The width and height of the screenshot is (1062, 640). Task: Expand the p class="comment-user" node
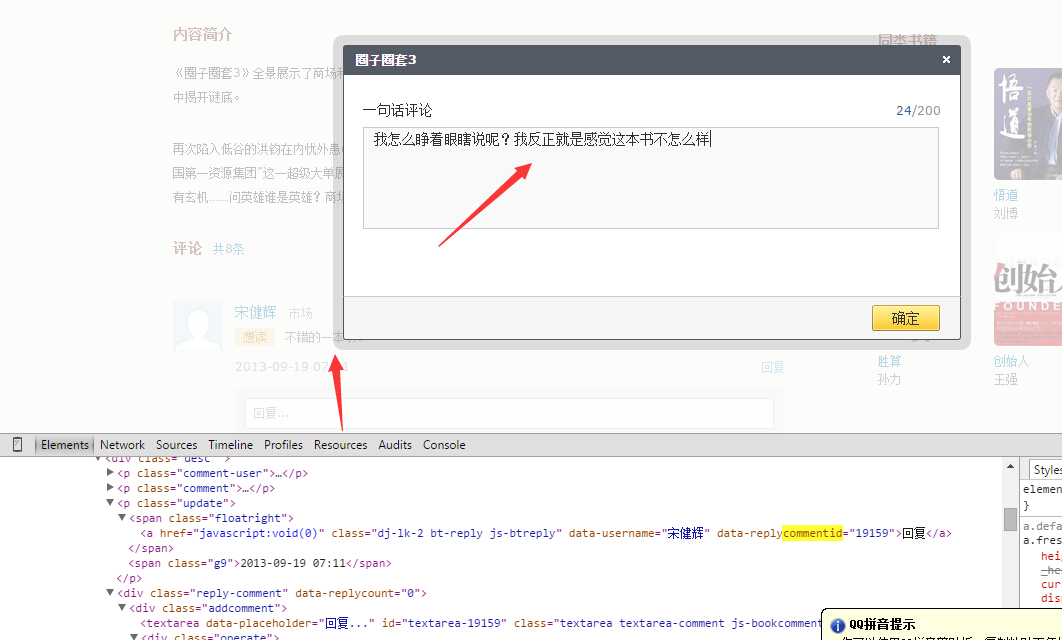pyautogui.click(x=110, y=473)
